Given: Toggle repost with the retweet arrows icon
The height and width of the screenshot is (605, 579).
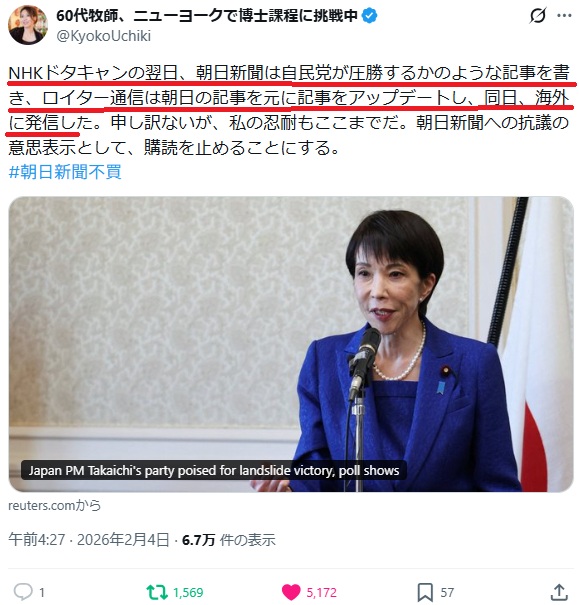Looking at the screenshot, I should pos(157,592).
